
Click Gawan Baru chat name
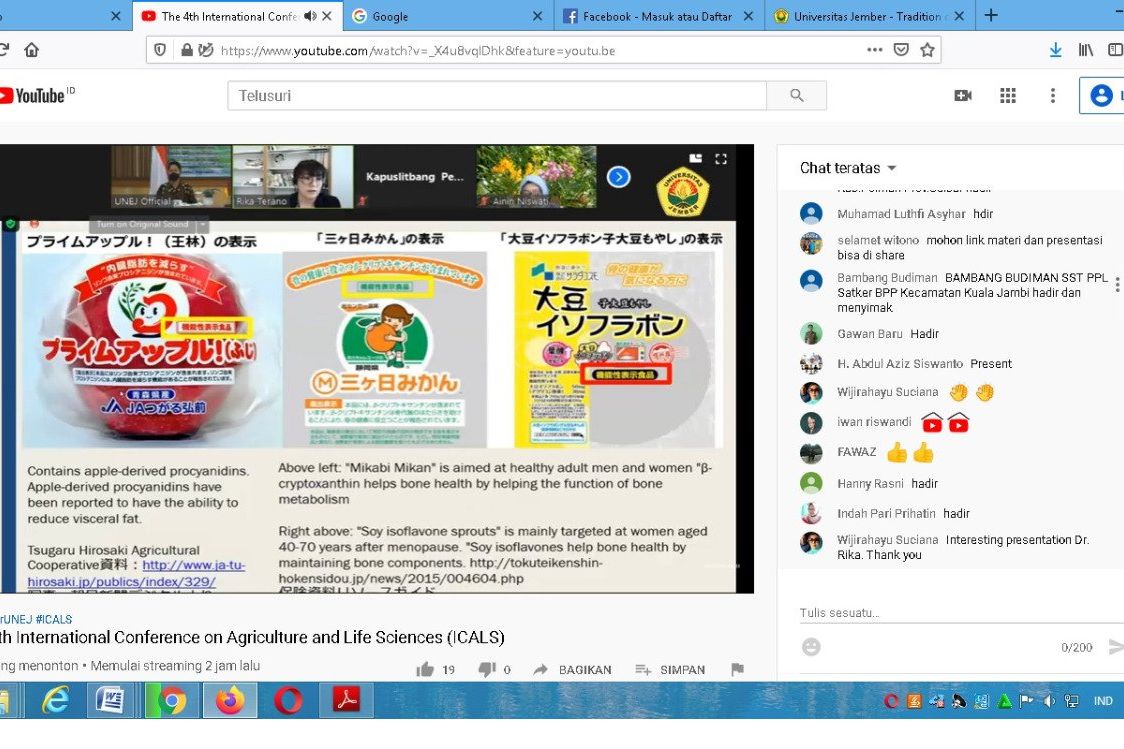click(870, 334)
